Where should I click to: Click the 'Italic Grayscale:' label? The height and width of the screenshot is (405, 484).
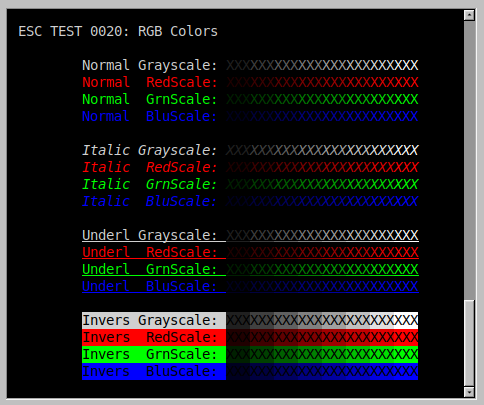pos(150,151)
